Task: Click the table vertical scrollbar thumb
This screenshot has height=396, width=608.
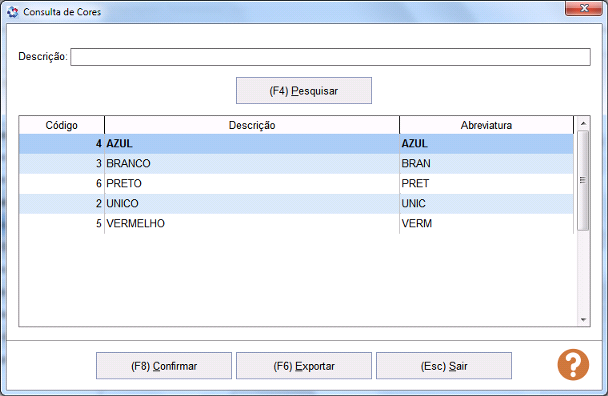Action: click(583, 180)
